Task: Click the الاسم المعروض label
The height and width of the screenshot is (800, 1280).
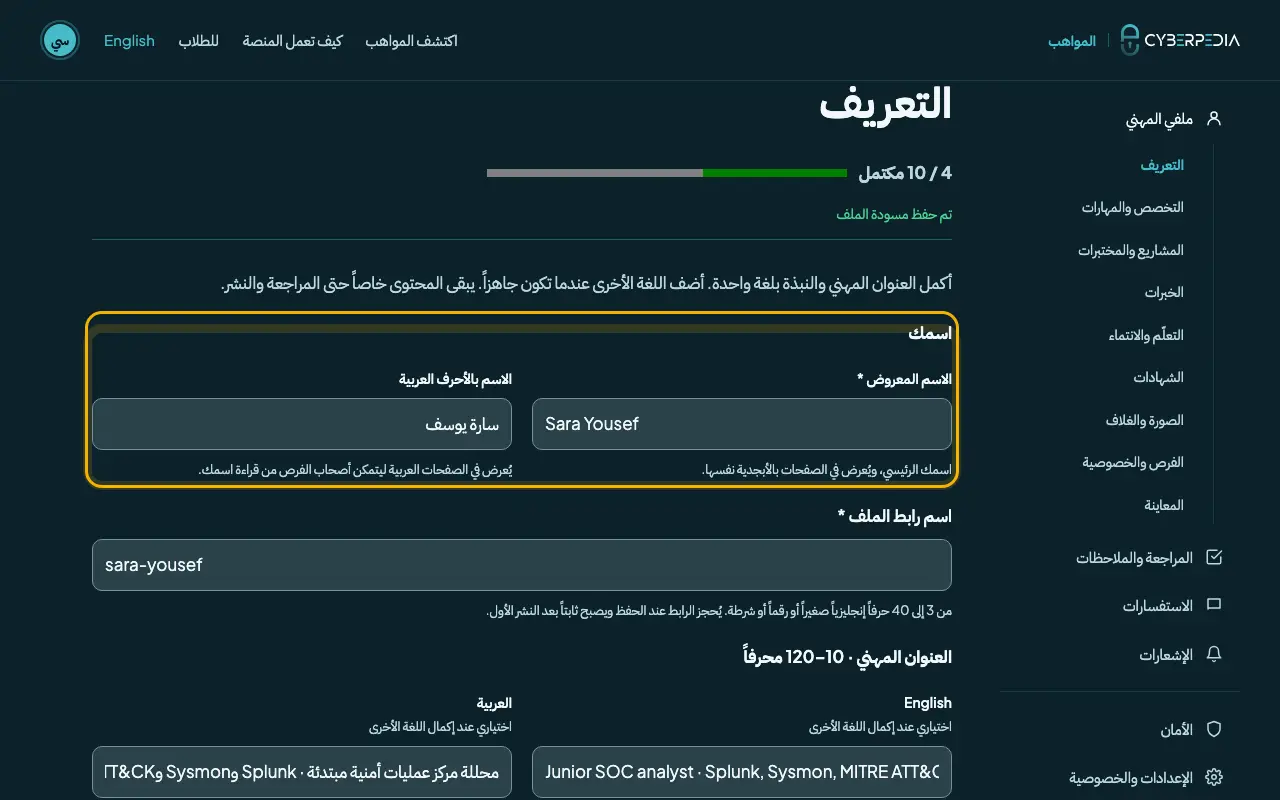Action: pos(904,380)
